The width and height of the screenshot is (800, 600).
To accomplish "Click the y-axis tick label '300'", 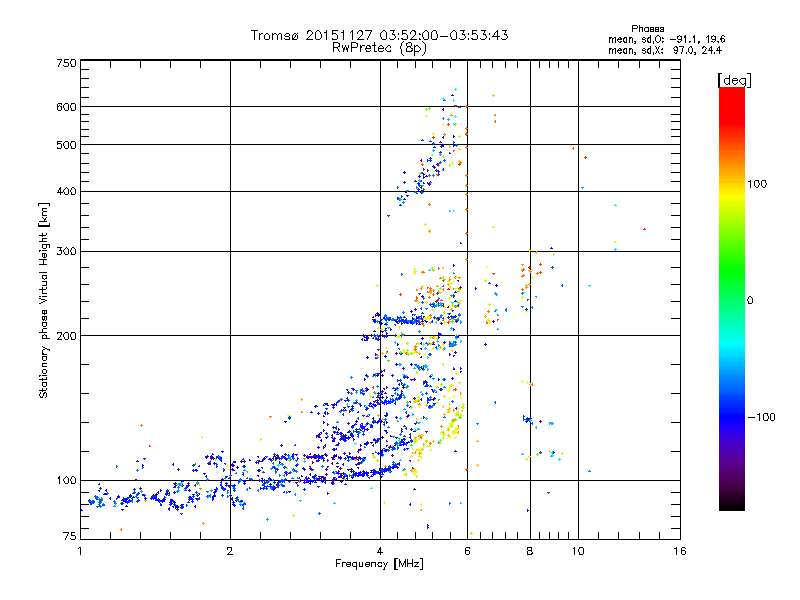I will click(x=66, y=251).
